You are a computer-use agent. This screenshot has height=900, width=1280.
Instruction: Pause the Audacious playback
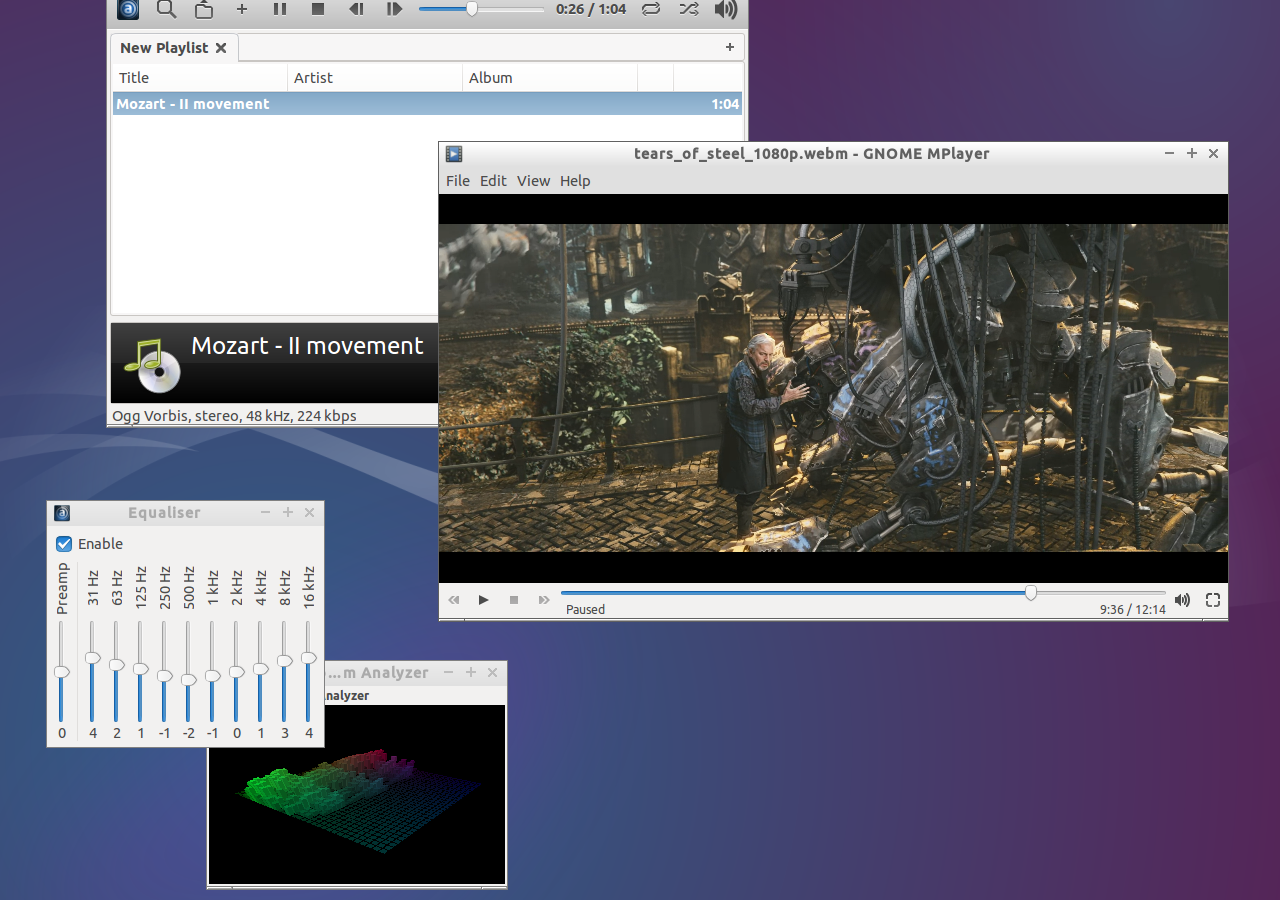[280, 9]
